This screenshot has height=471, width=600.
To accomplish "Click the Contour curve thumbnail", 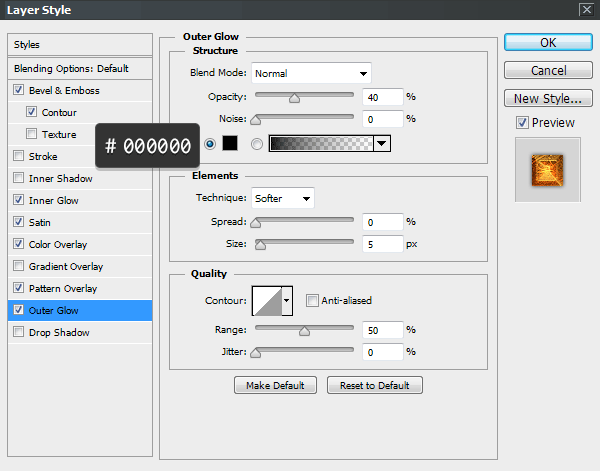I will (x=266, y=300).
